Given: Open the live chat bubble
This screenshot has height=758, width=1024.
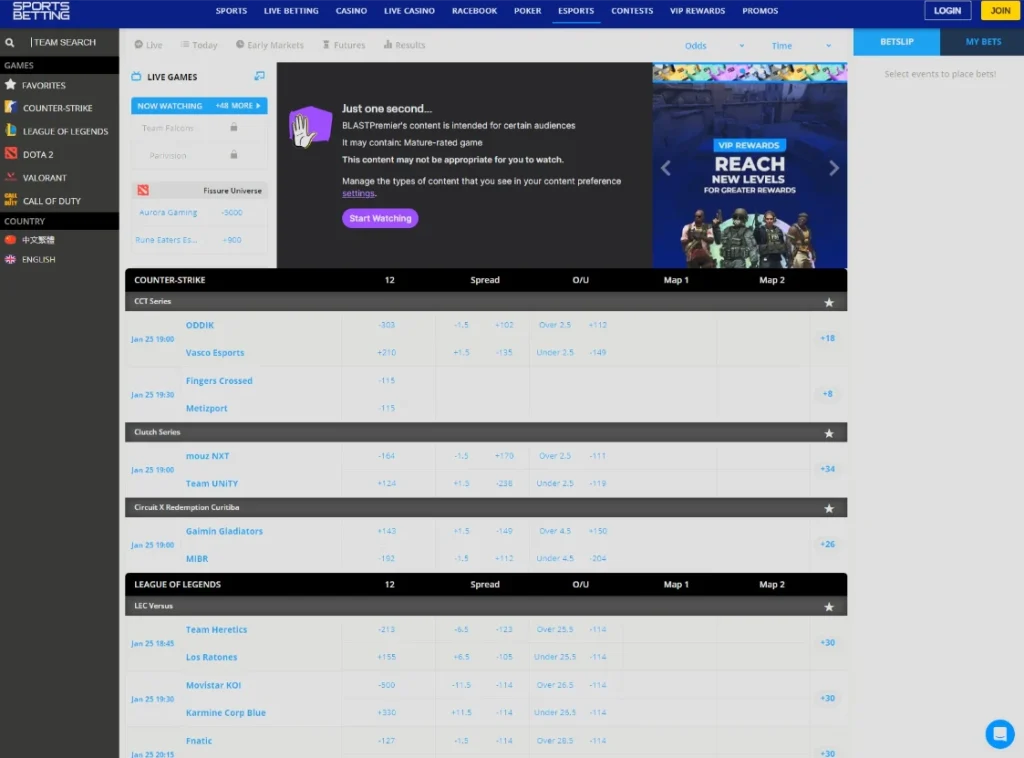Looking at the screenshot, I should pos(999,734).
